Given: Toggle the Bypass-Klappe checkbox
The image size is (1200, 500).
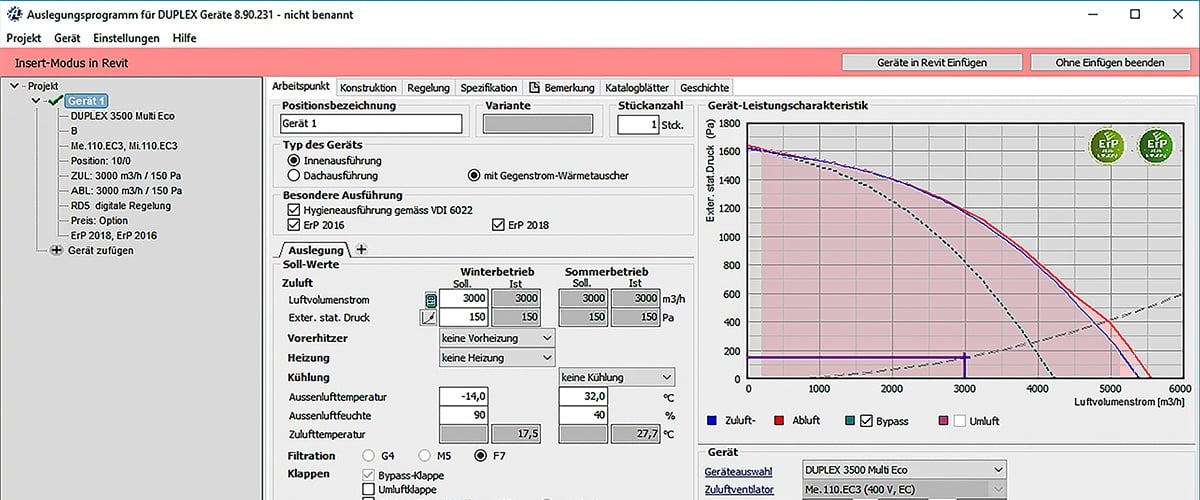Looking at the screenshot, I should coord(368,474).
